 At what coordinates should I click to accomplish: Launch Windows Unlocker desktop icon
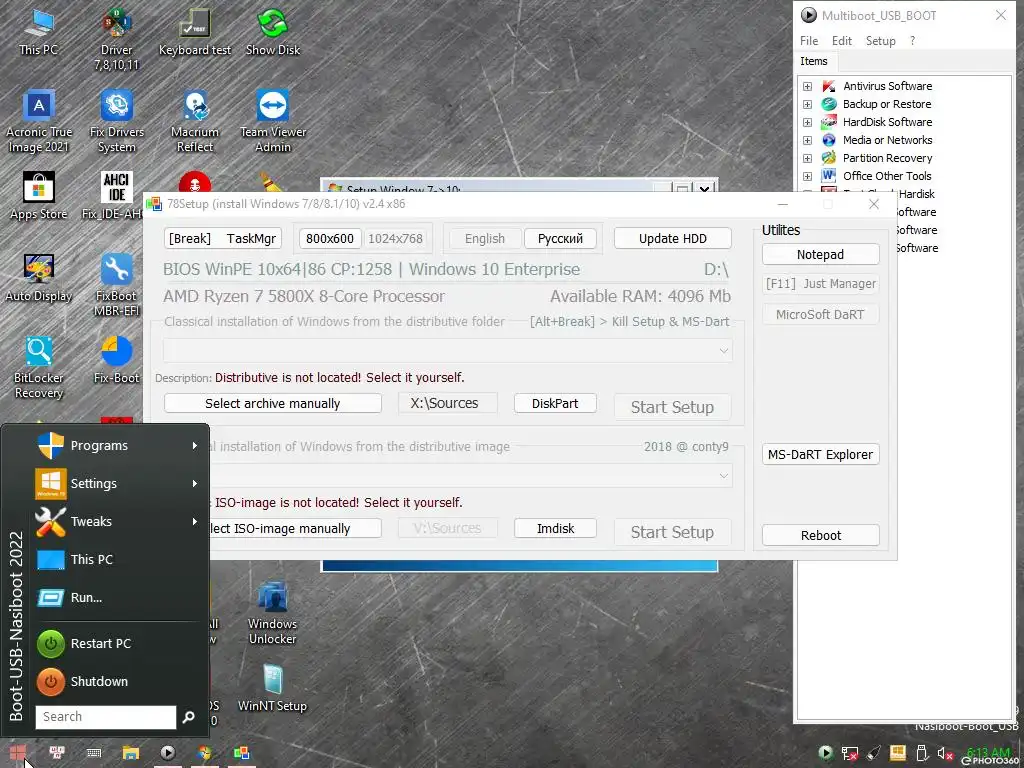coord(273,613)
